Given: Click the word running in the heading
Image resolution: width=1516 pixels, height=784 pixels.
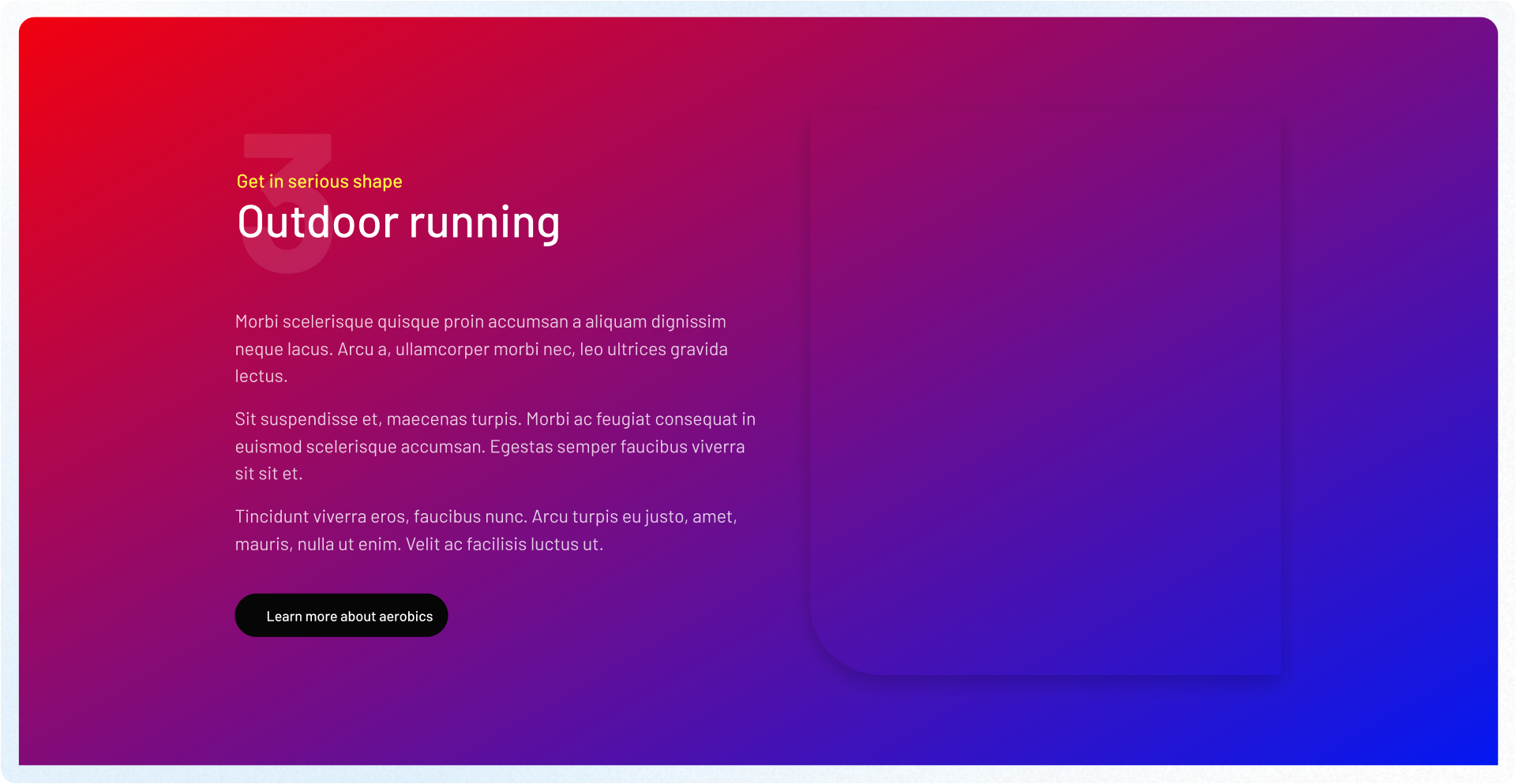Looking at the screenshot, I should pyautogui.click(x=484, y=224).
